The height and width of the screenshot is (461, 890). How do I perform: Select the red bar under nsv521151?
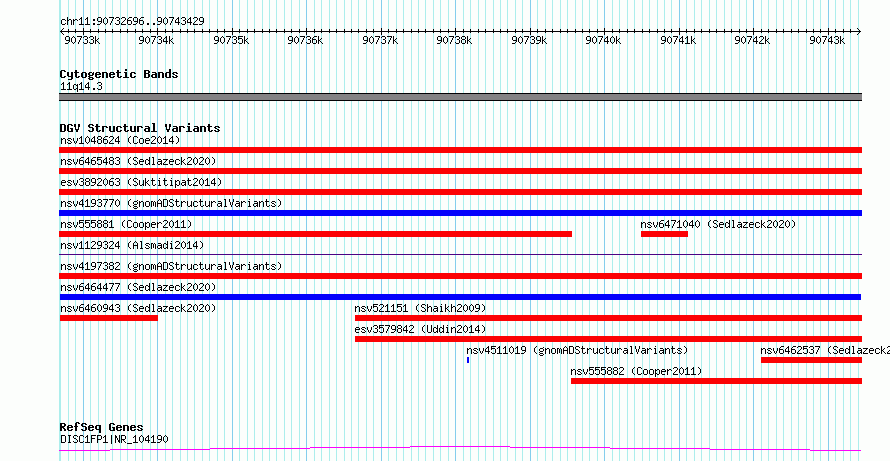608,318
